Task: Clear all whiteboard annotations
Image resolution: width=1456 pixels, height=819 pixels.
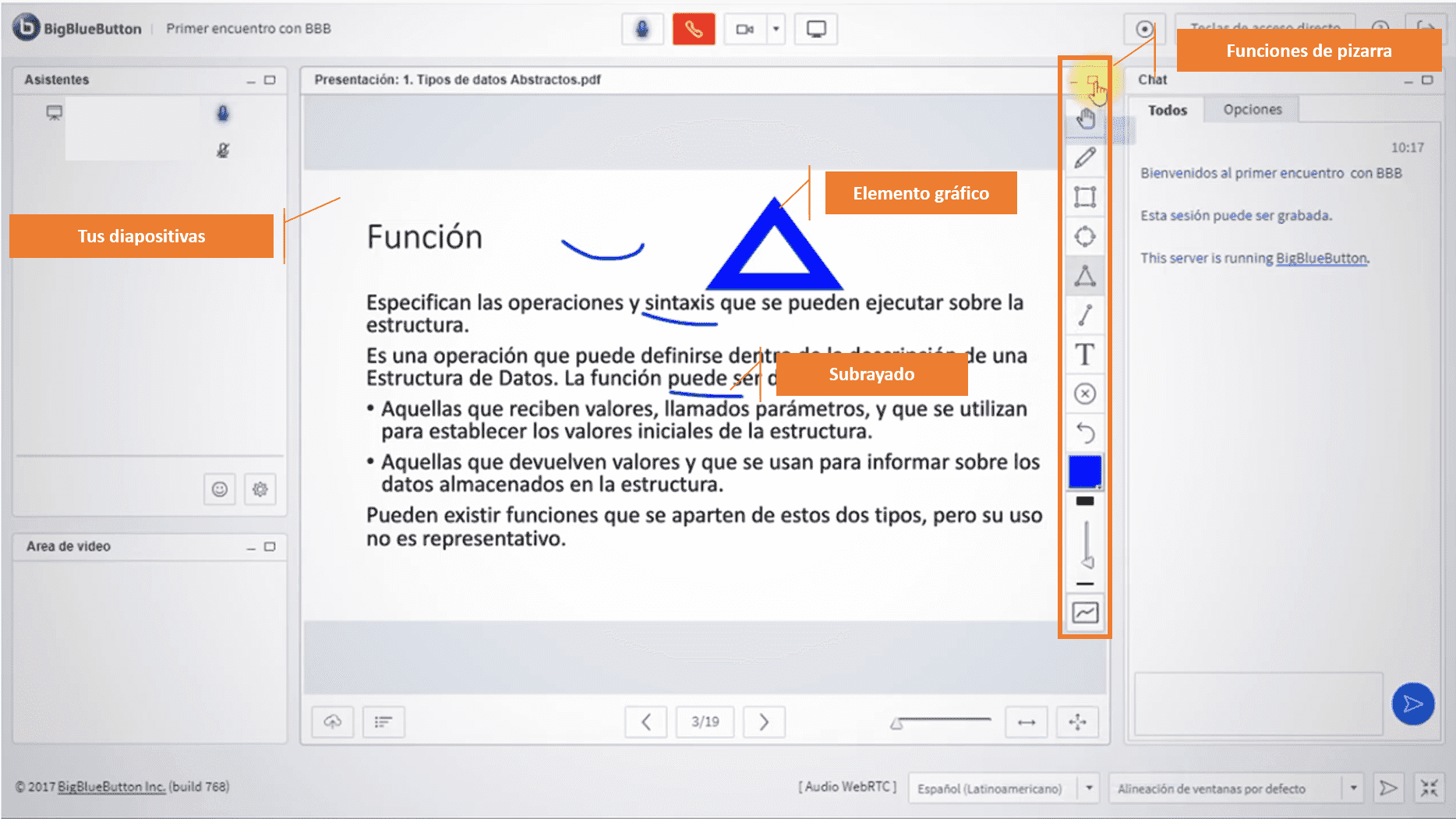Action: (x=1085, y=394)
